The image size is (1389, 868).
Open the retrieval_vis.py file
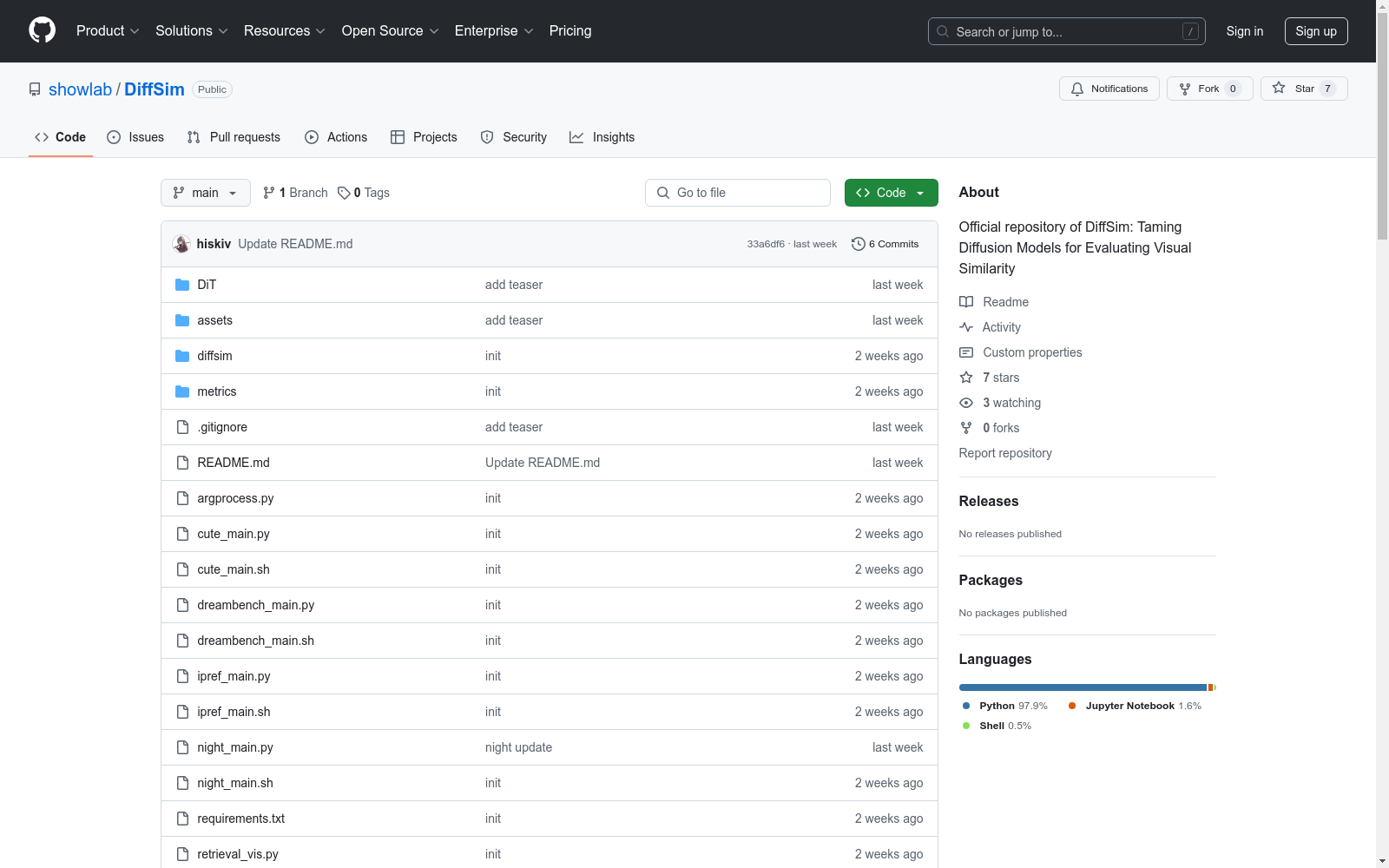(238, 854)
